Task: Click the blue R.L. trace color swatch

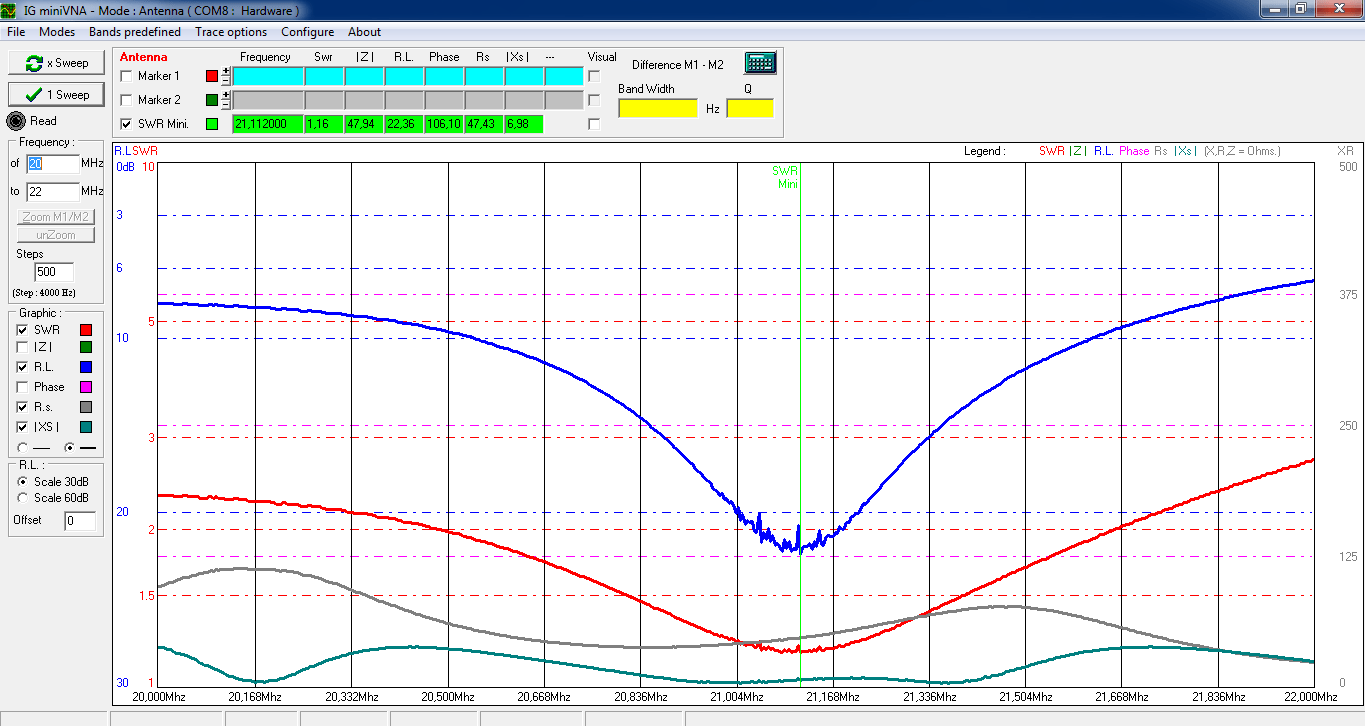Action: pyautogui.click(x=86, y=368)
